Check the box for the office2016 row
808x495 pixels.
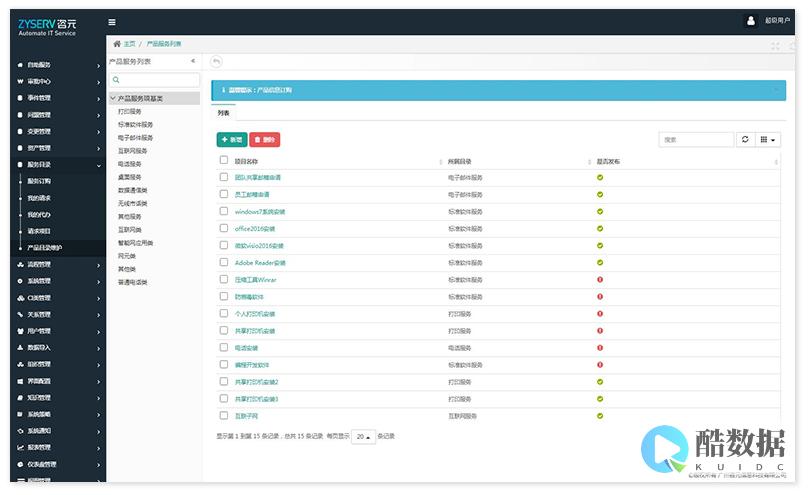point(224,228)
